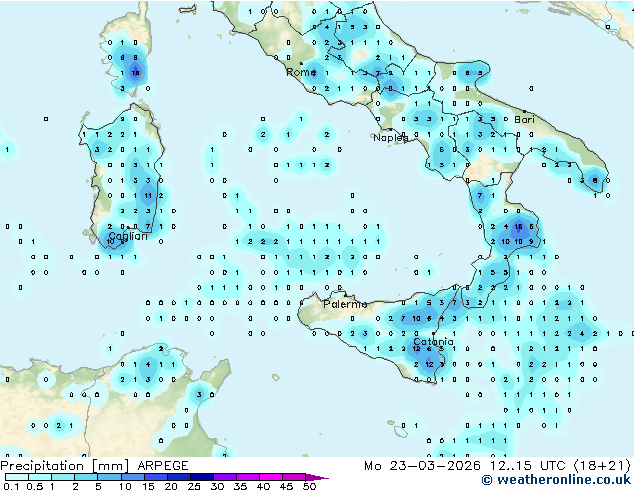Click the '12..15 UTC' time text
The height and width of the screenshot is (490, 634).
527,466
